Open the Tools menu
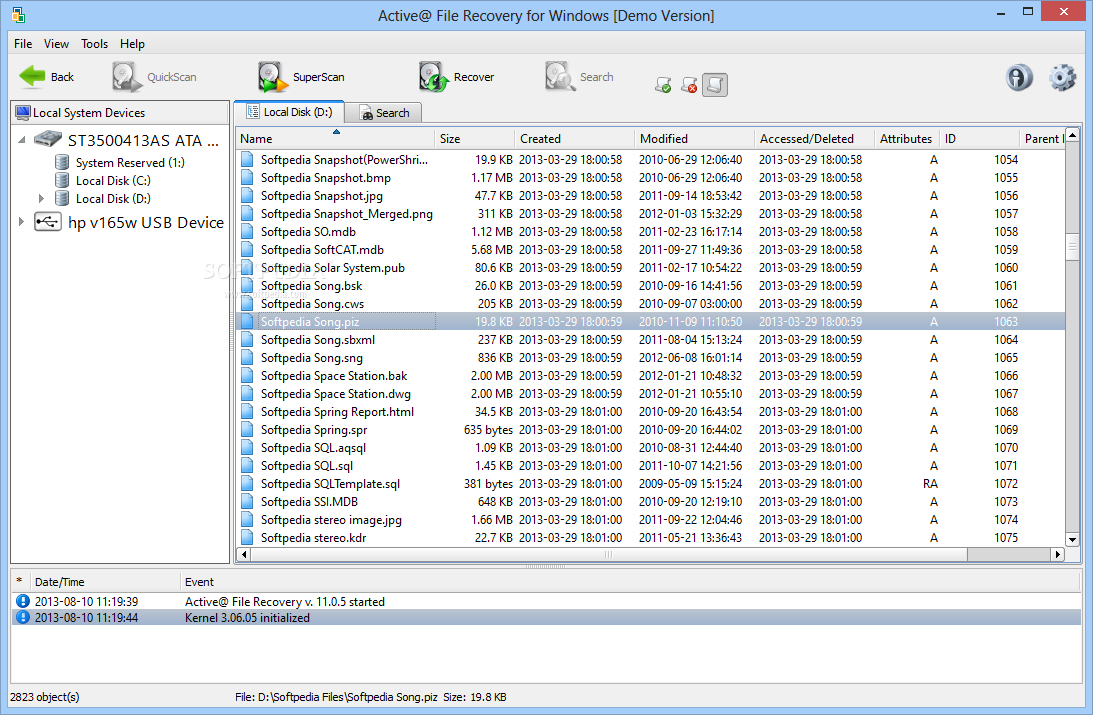The height and width of the screenshot is (715, 1093). coord(94,44)
